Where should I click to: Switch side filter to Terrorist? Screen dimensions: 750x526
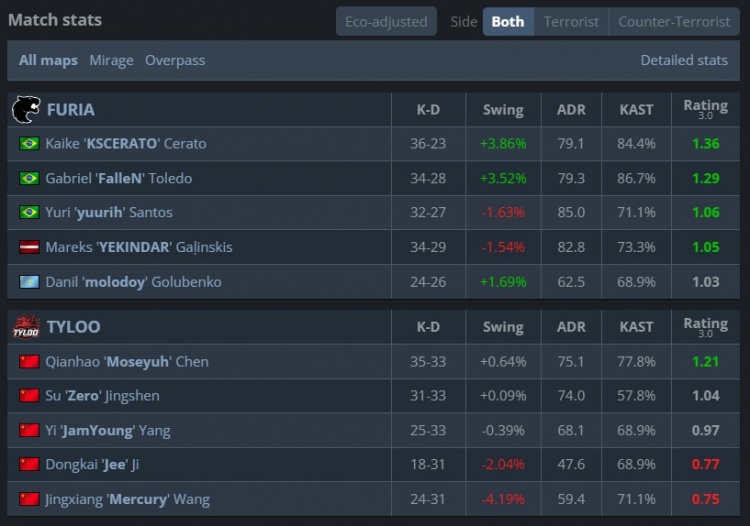[x=571, y=21]
